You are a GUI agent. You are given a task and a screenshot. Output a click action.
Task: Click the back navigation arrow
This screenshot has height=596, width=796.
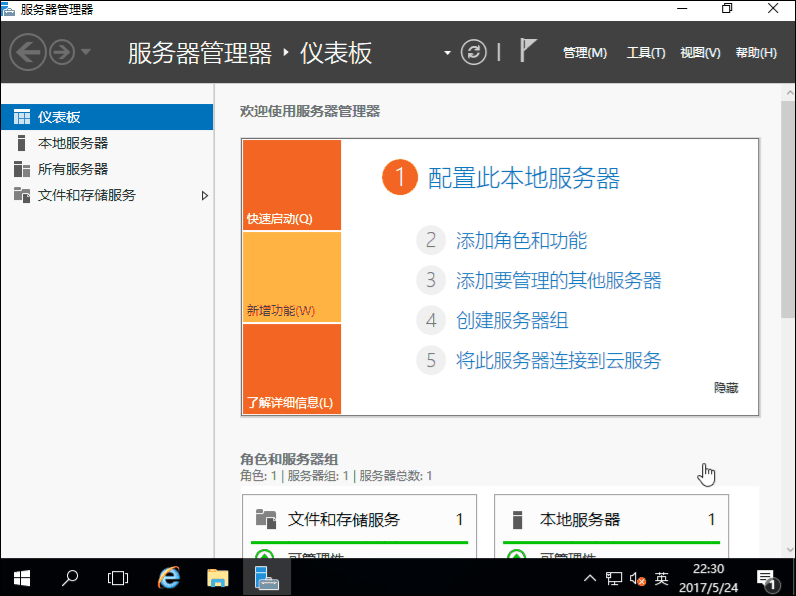27,52
